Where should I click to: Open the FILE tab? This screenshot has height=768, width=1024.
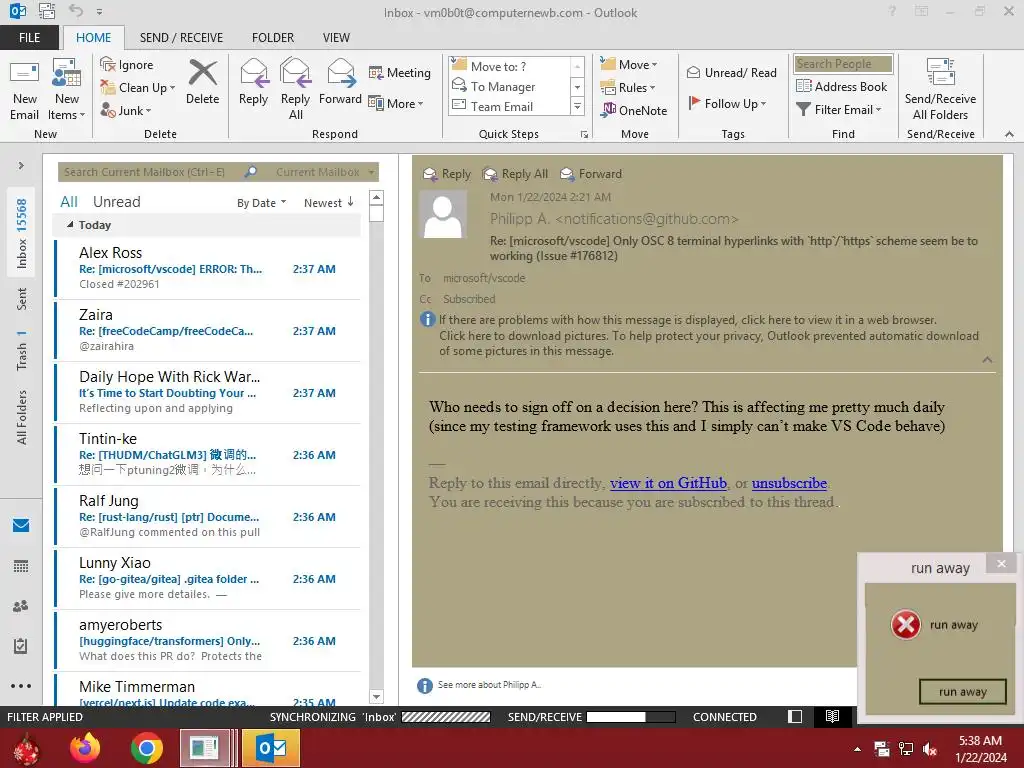29,37
